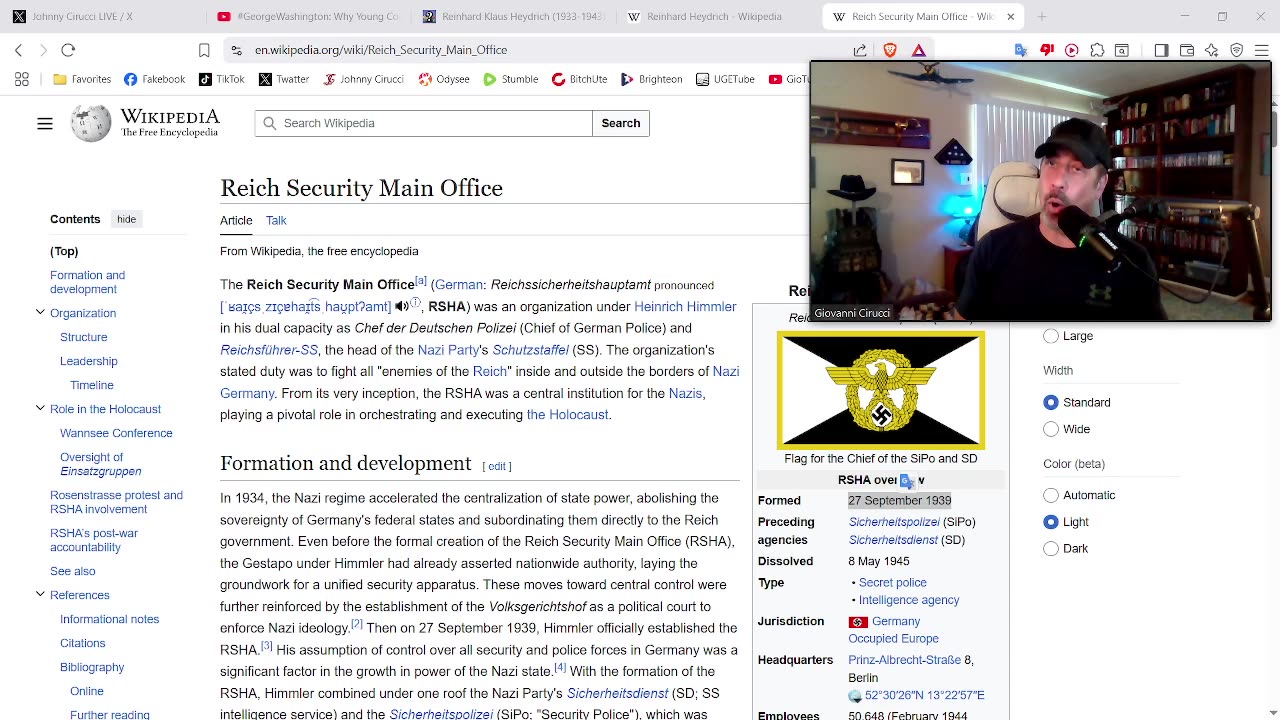Open the Talk tab of the article
1280x720 pixels.
point(276,220)
